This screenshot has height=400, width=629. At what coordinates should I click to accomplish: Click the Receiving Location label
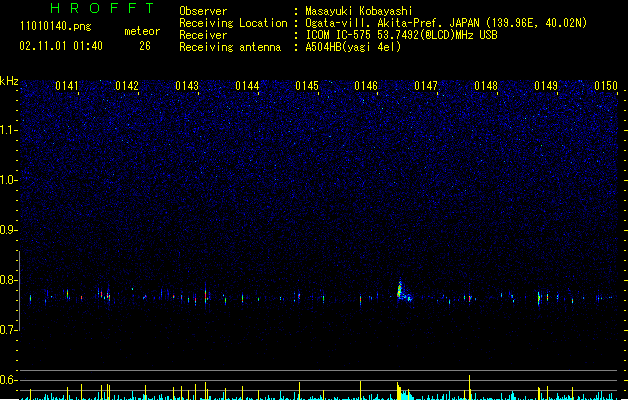pos(233,23)
